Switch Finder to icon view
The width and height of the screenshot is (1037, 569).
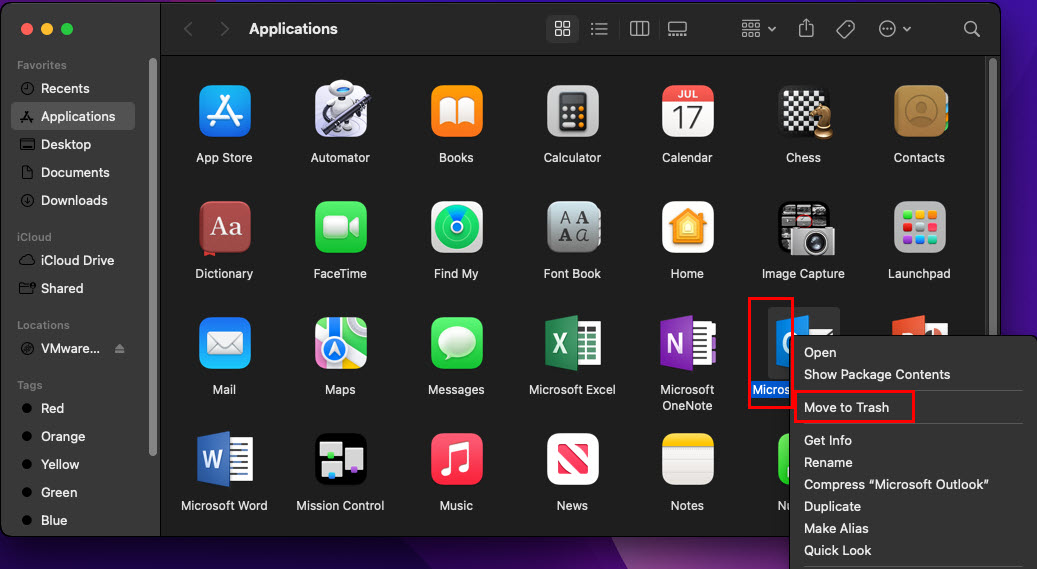pyautogui.click(x=562, y=28)
